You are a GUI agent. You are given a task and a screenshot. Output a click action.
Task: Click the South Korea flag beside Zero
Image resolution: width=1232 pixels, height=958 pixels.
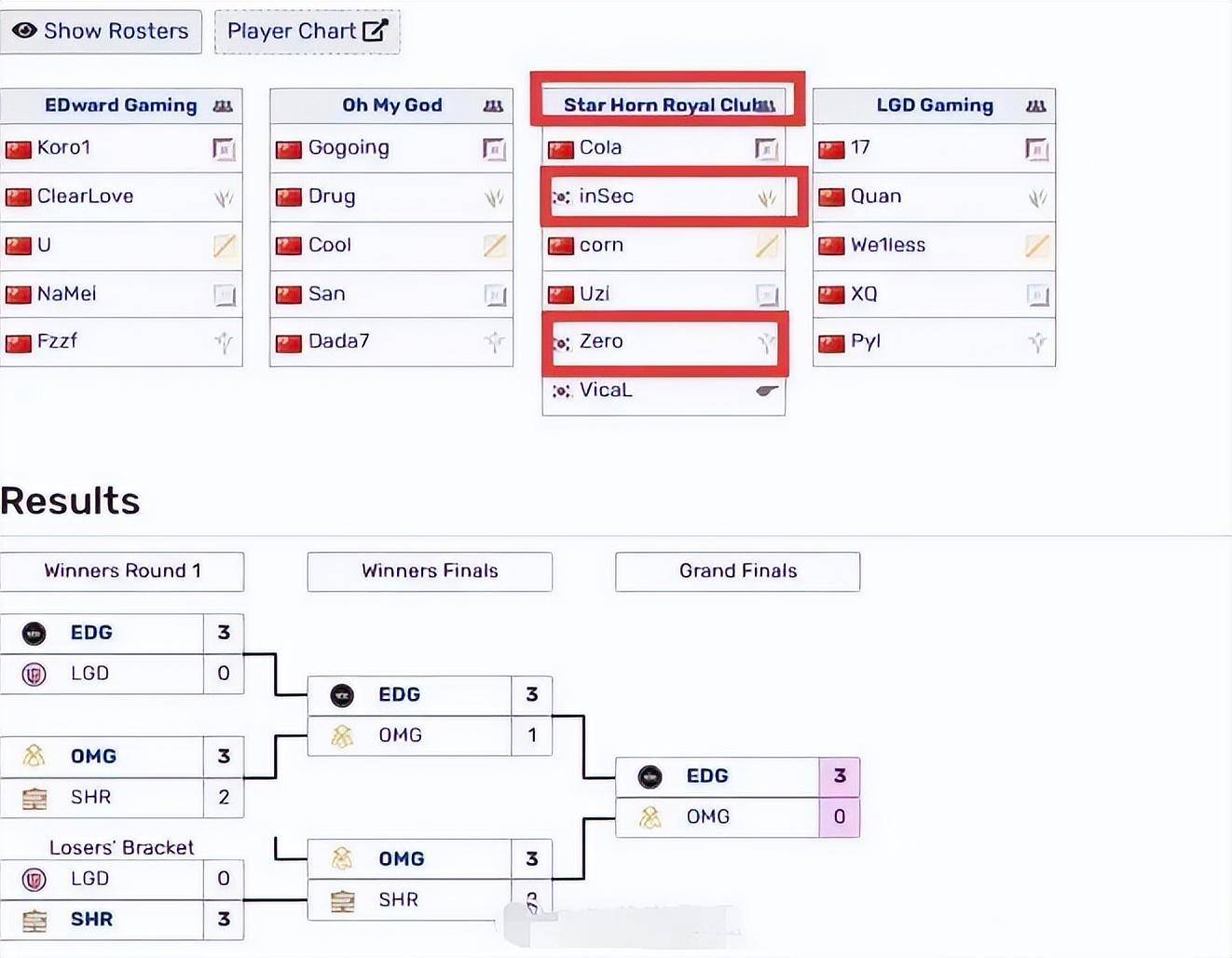[561, 343]
